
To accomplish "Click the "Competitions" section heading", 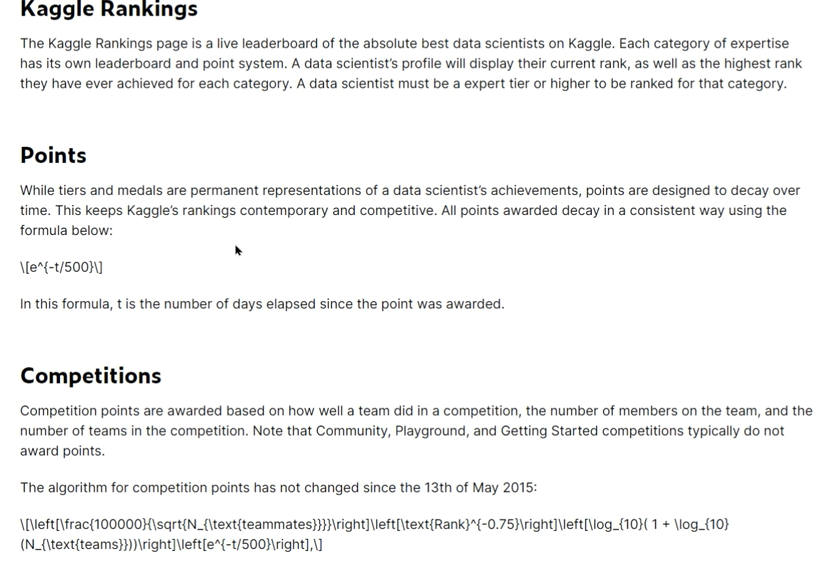I will point(90,375).
